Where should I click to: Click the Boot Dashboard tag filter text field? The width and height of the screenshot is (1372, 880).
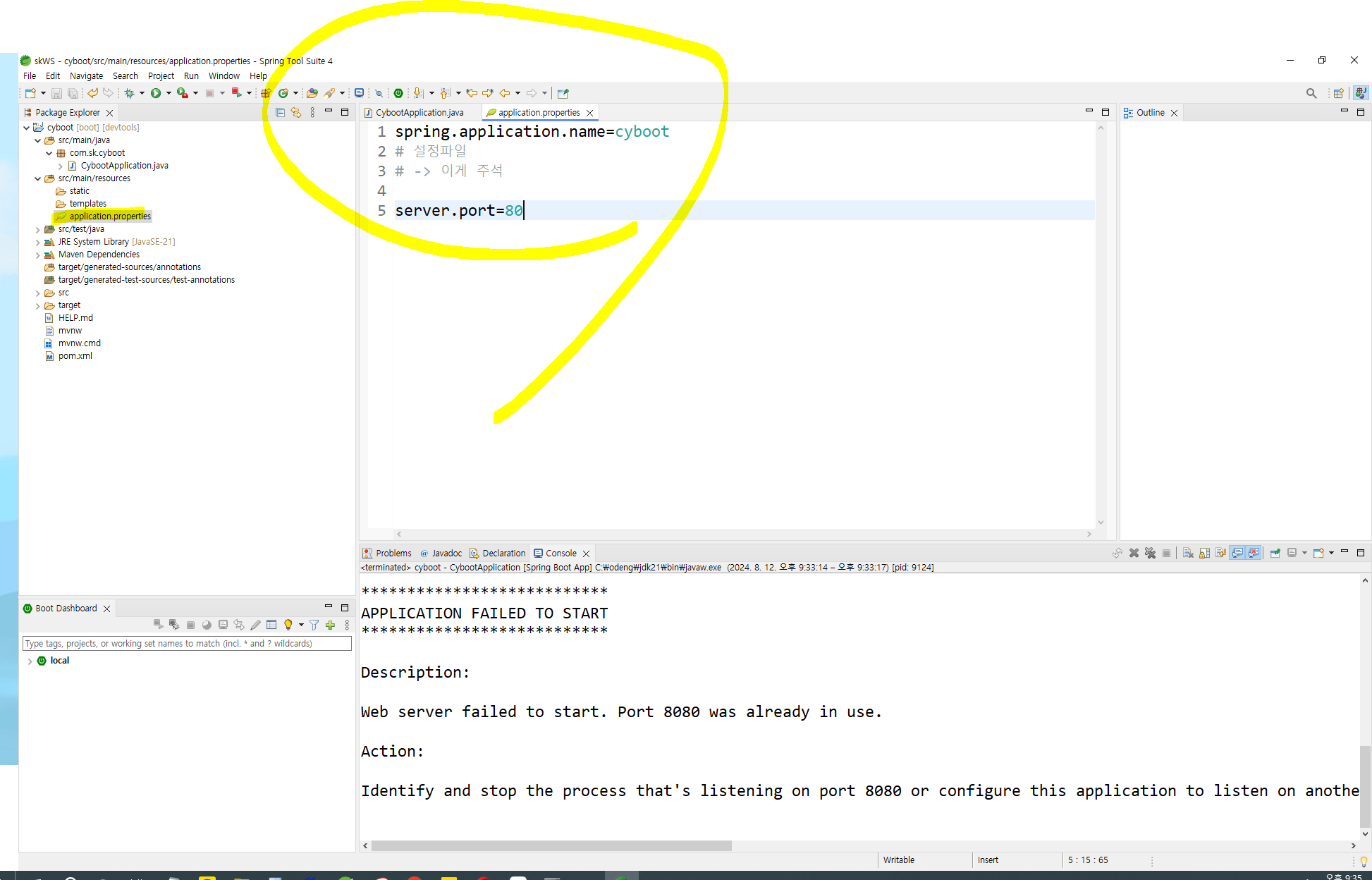(x=187, y=644)
